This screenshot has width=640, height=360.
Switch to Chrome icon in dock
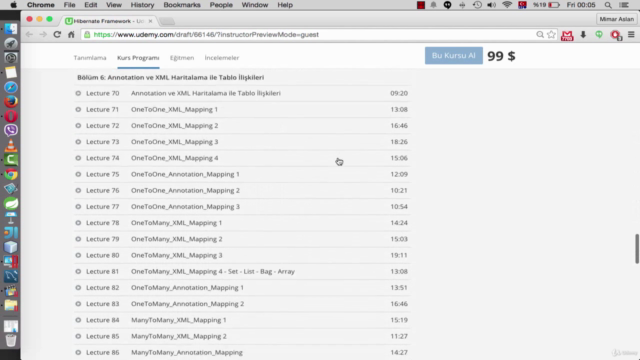tap(11, 174)
